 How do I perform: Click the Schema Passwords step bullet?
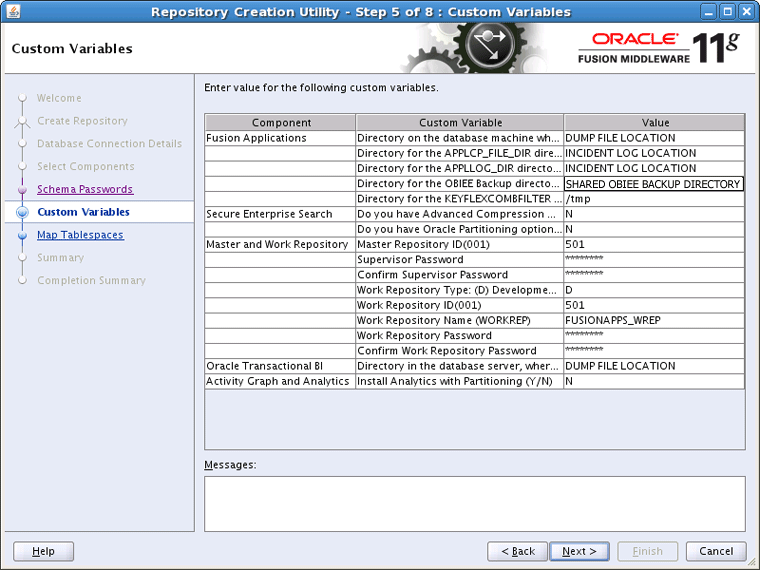(x=22, y=190)
